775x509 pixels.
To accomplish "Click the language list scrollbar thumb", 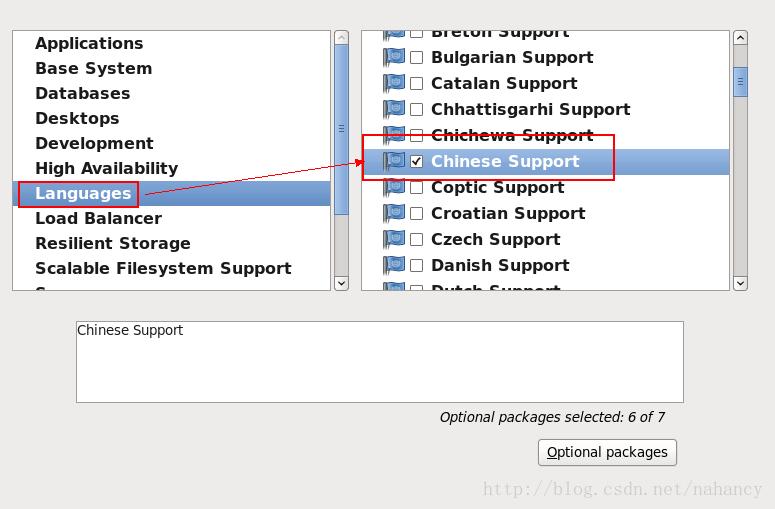I will (740, 79).
